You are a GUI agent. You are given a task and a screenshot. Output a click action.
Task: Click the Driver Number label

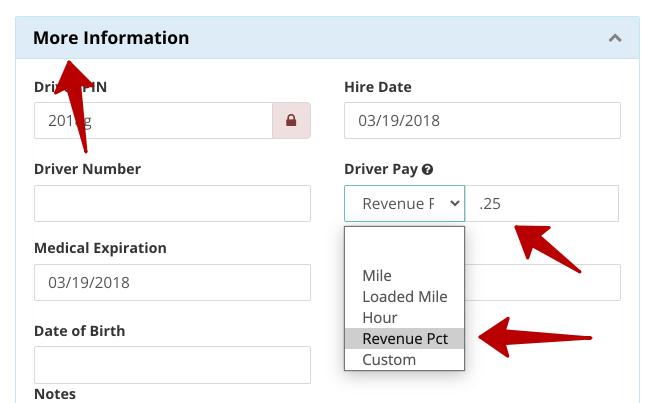(87, 169)
